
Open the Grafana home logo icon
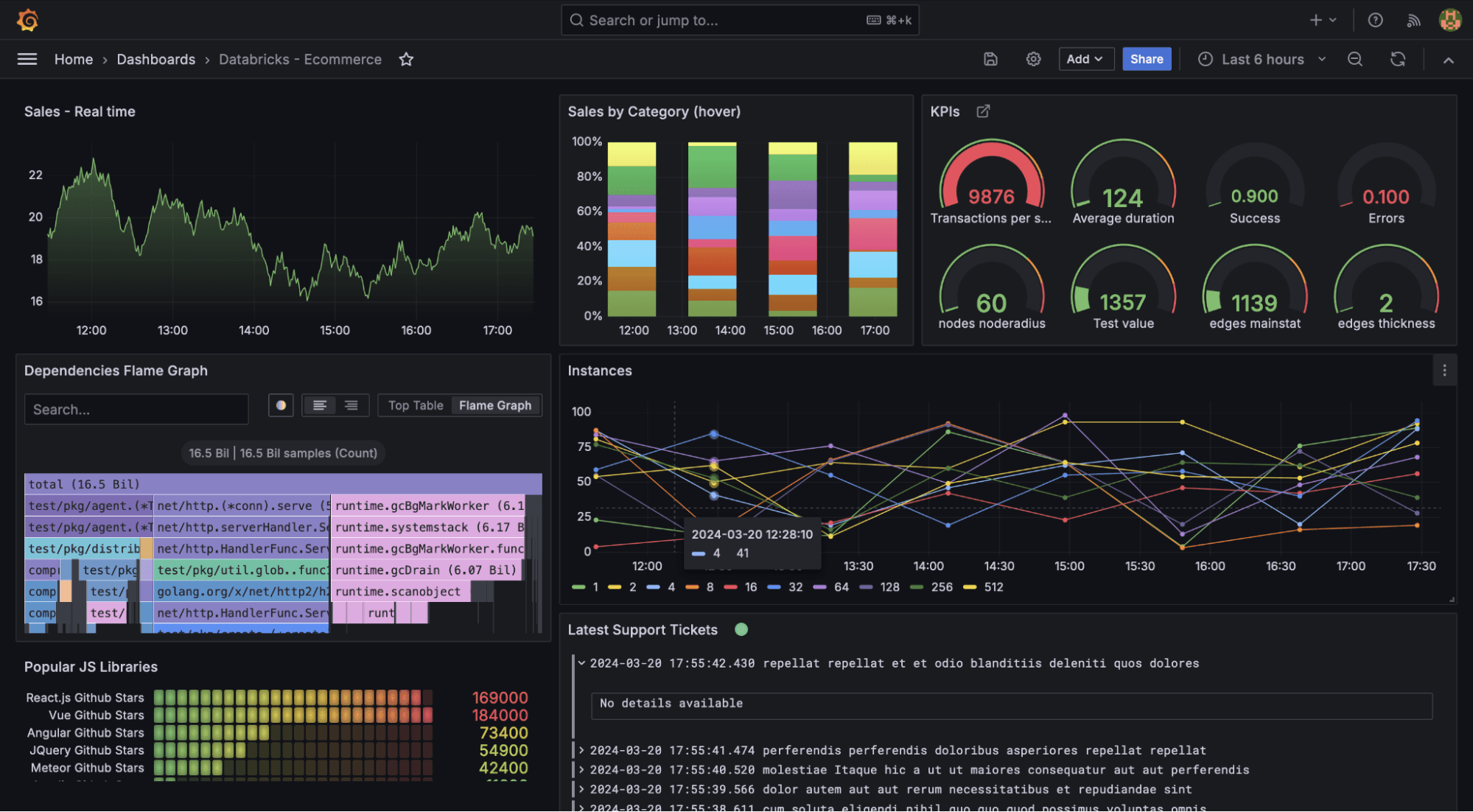pos(27,20)
